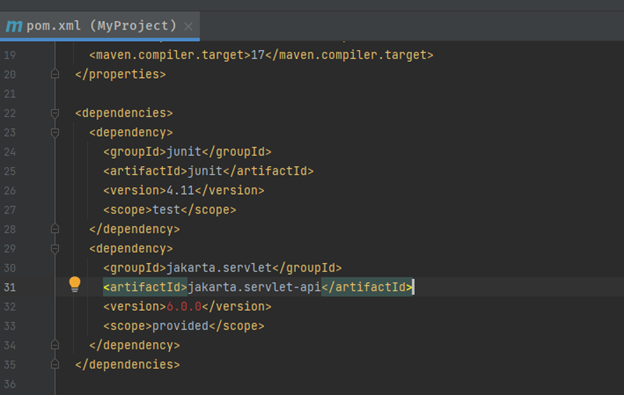This screenshot has width=624, height=395.
Task: Close the pom.xml (MyProject) tab
Action: 188,26
